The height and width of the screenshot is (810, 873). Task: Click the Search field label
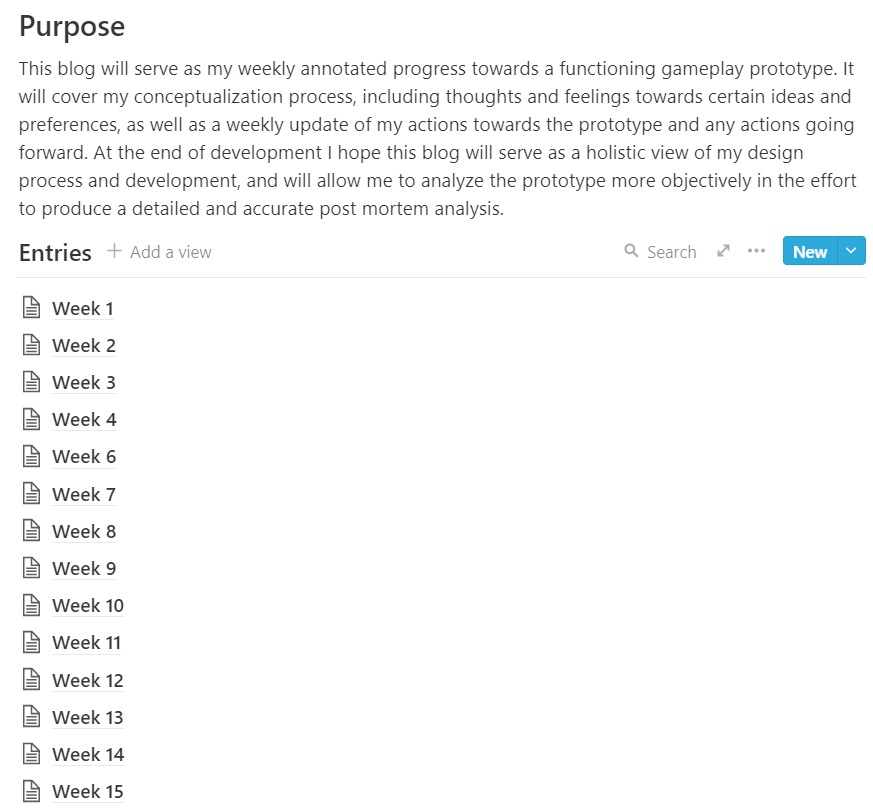tap(671, 252)
